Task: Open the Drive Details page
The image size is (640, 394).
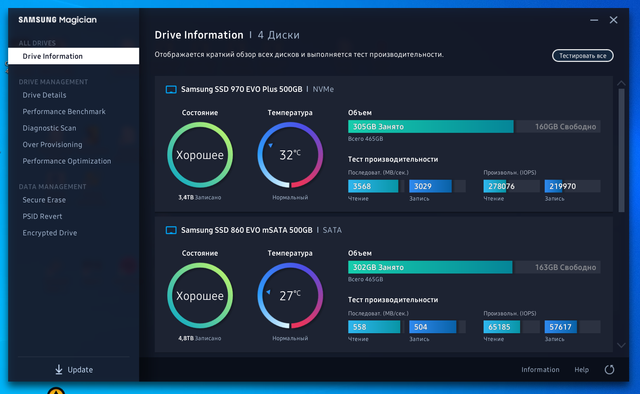Action: 44,95
